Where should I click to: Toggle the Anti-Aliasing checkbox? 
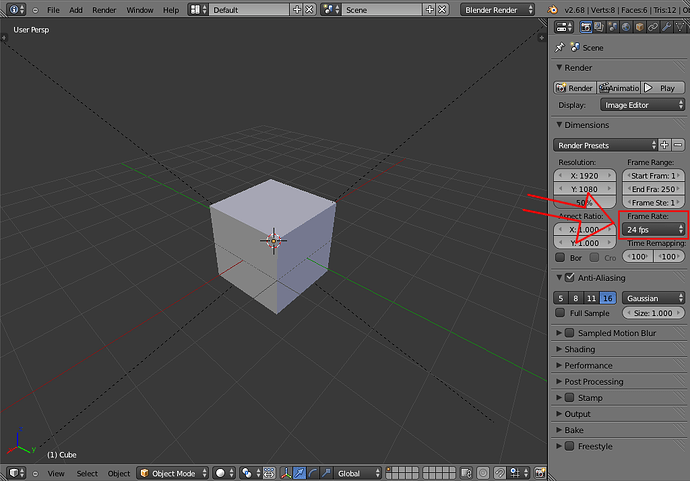click(570, 278)
